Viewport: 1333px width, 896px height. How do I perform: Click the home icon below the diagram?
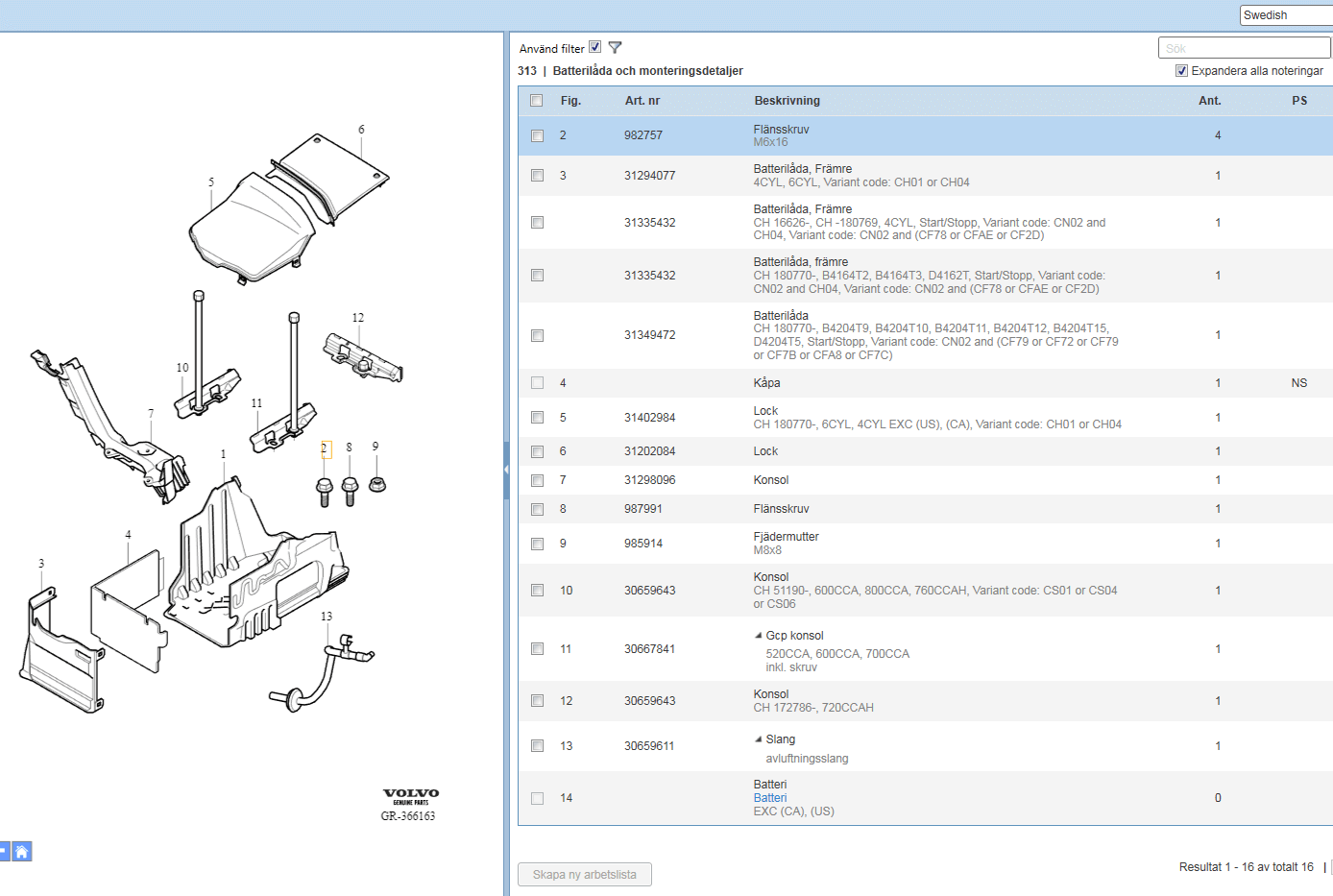pyautogui.click(x=21, y=852)
